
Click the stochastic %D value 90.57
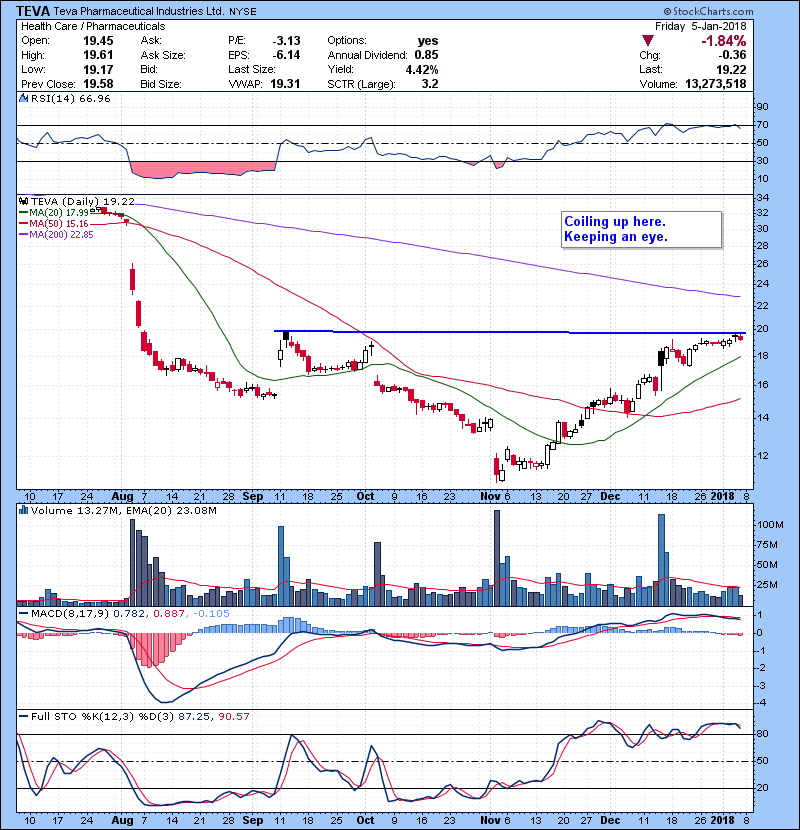pos(233,717)
